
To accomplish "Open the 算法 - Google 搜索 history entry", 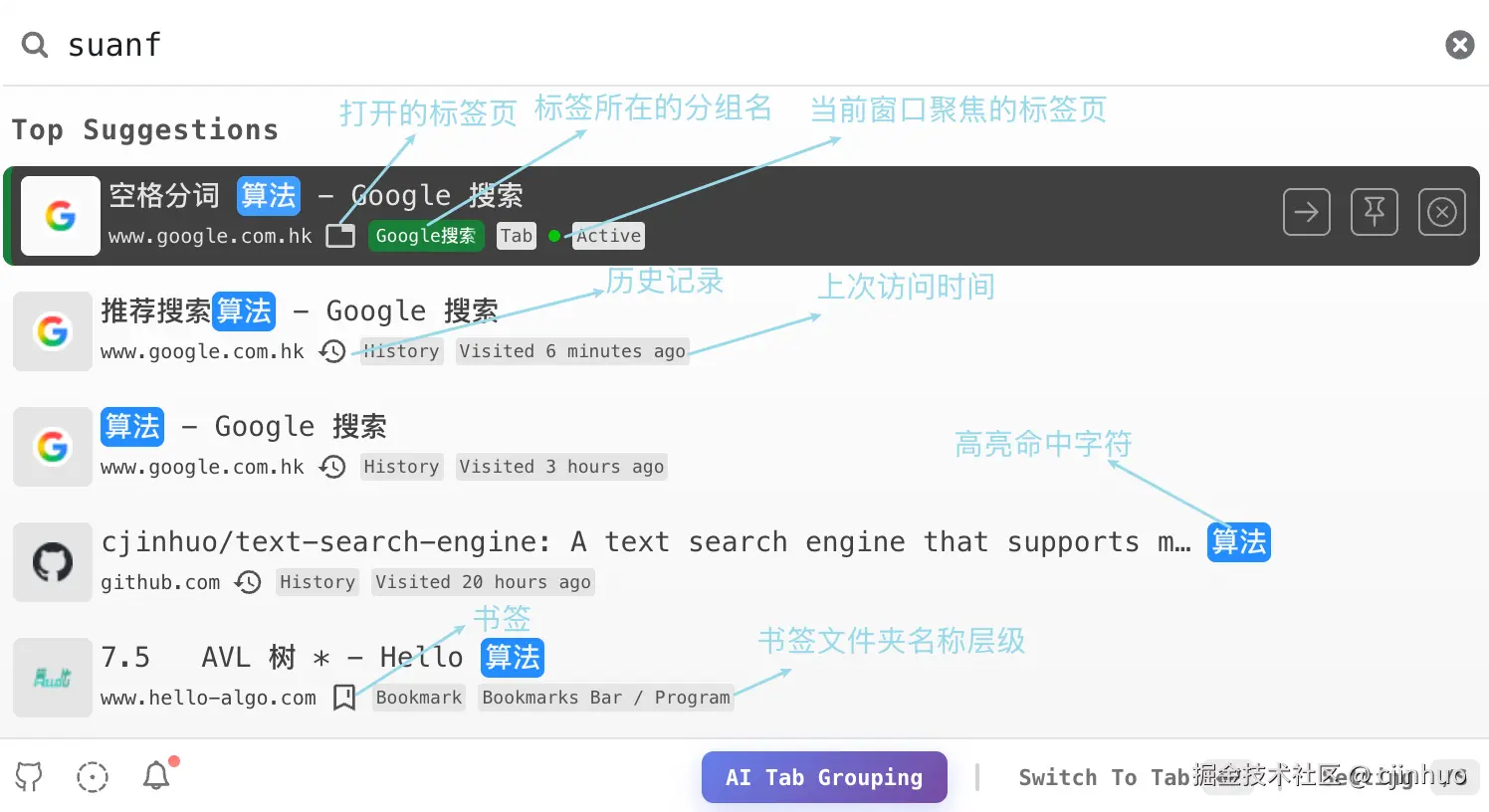I will (742, 447).
